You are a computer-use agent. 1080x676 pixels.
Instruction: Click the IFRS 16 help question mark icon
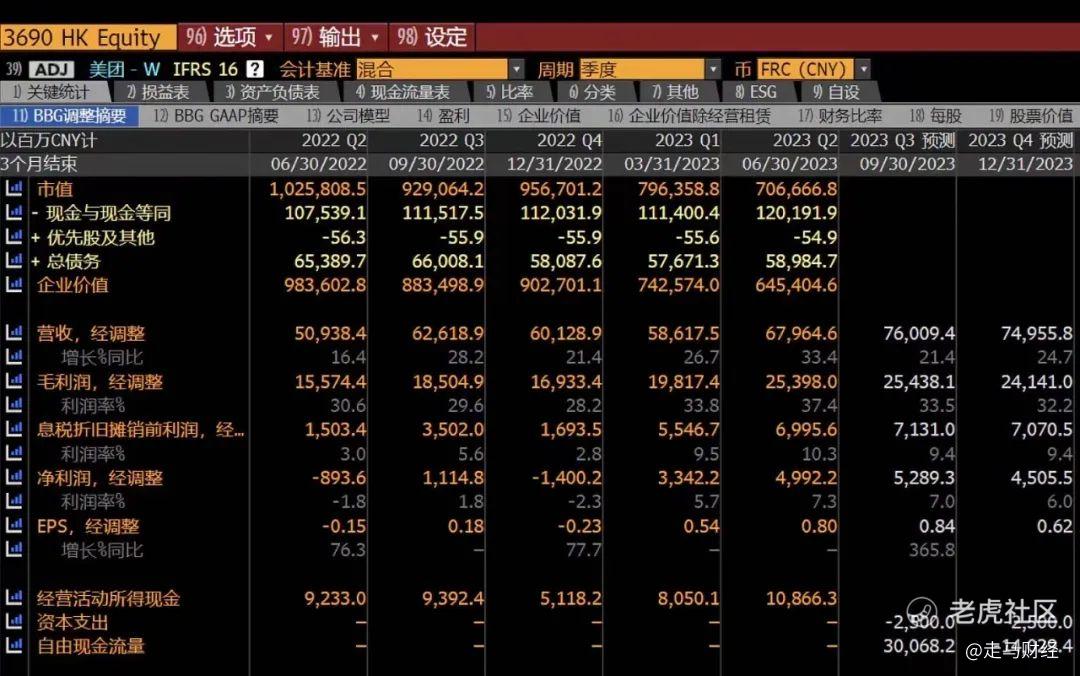point(255,69)
